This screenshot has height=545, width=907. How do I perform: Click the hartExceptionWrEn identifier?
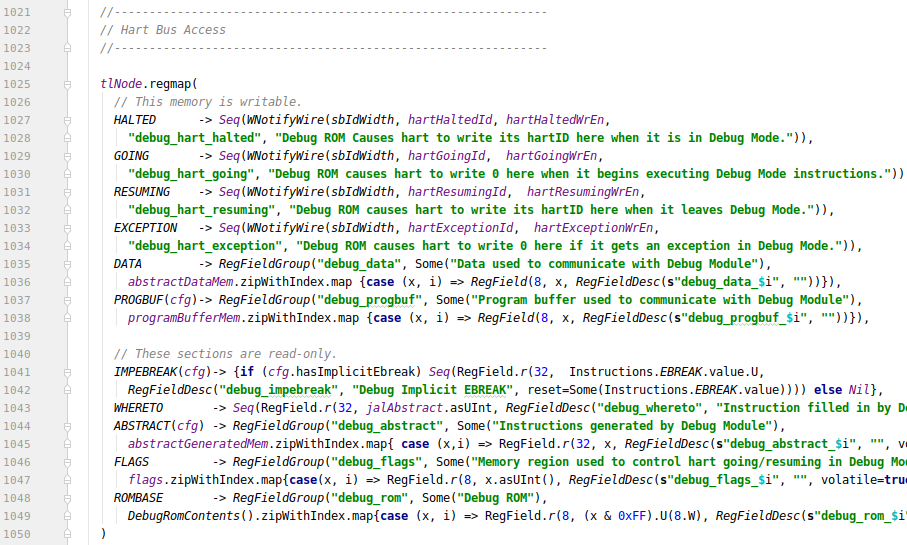593,227
